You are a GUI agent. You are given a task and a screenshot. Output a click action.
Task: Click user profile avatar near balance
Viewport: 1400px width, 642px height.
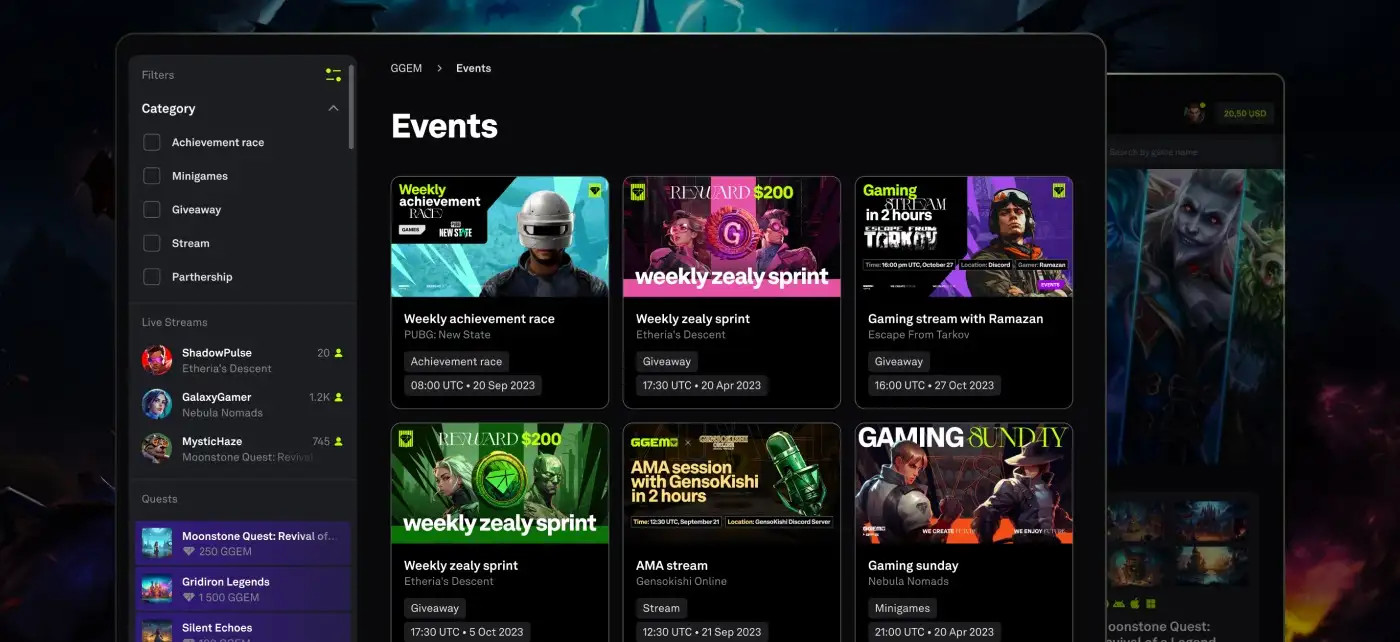click(1194, 113)
